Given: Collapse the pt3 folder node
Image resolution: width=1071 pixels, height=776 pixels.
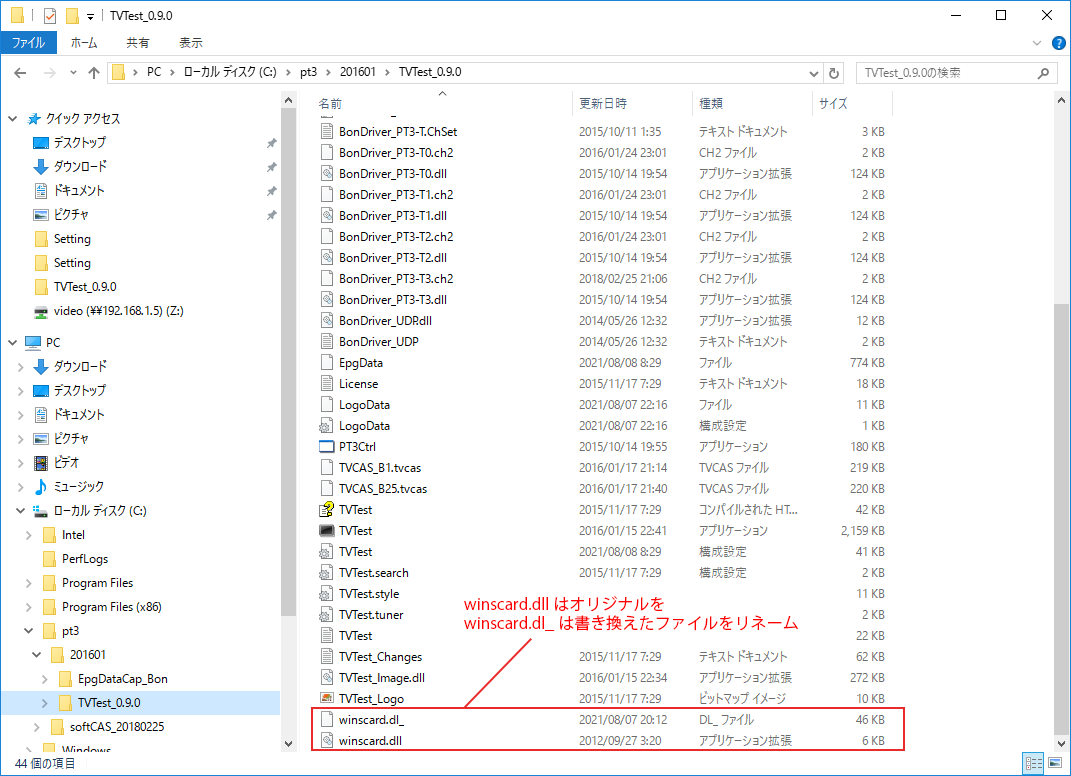Looking at the screenshot, I should point(29,630).
